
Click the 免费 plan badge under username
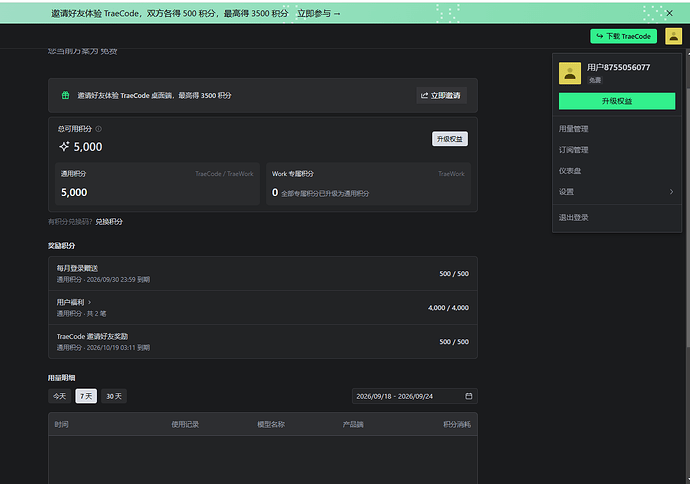(595, 80)
